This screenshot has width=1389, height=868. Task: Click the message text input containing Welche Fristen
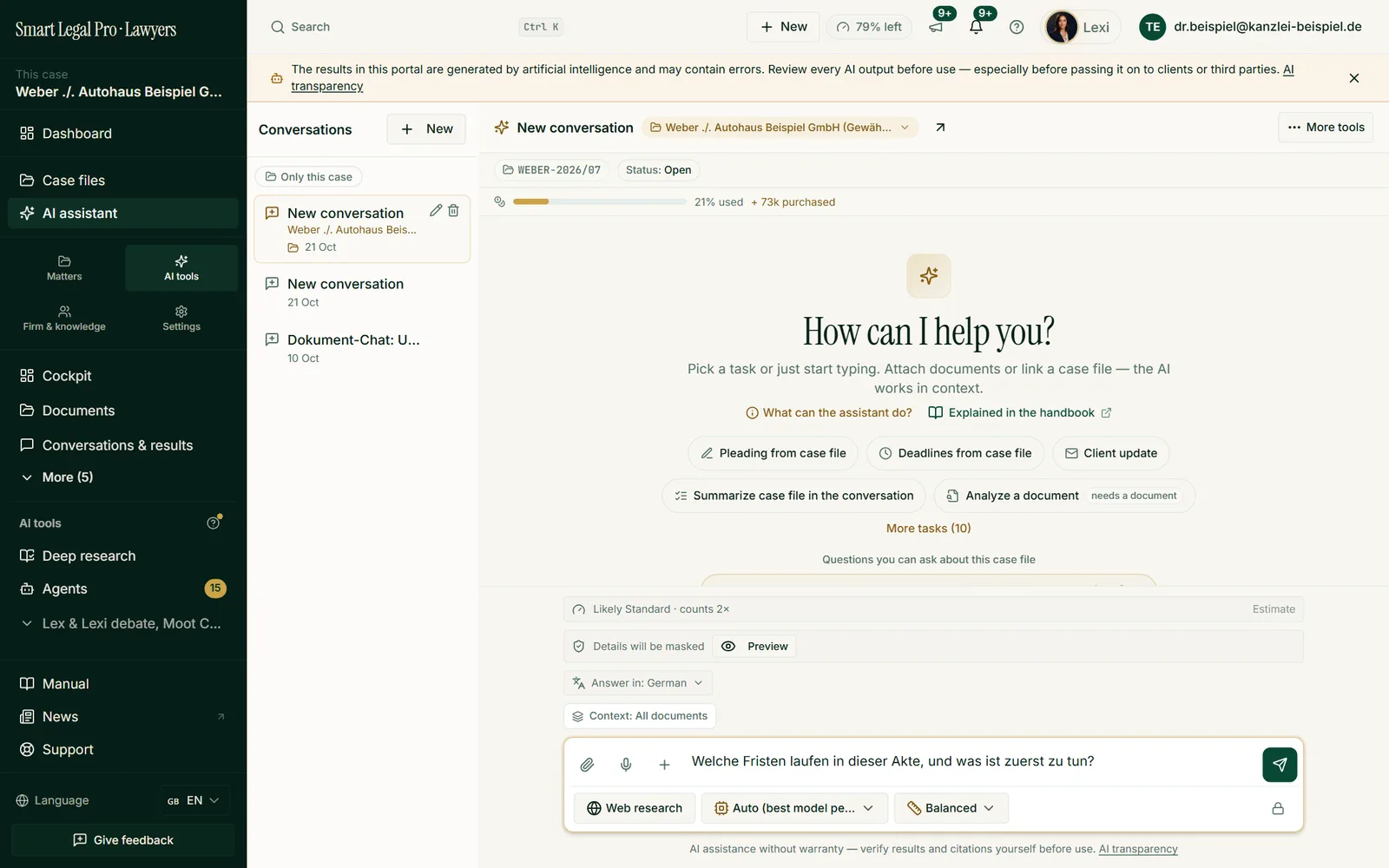tap(971, 762)
